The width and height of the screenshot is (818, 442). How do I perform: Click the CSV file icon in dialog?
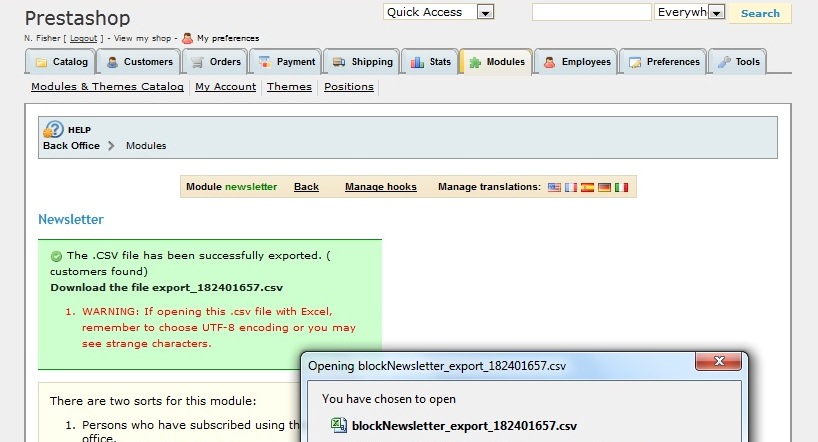[339, 425]
